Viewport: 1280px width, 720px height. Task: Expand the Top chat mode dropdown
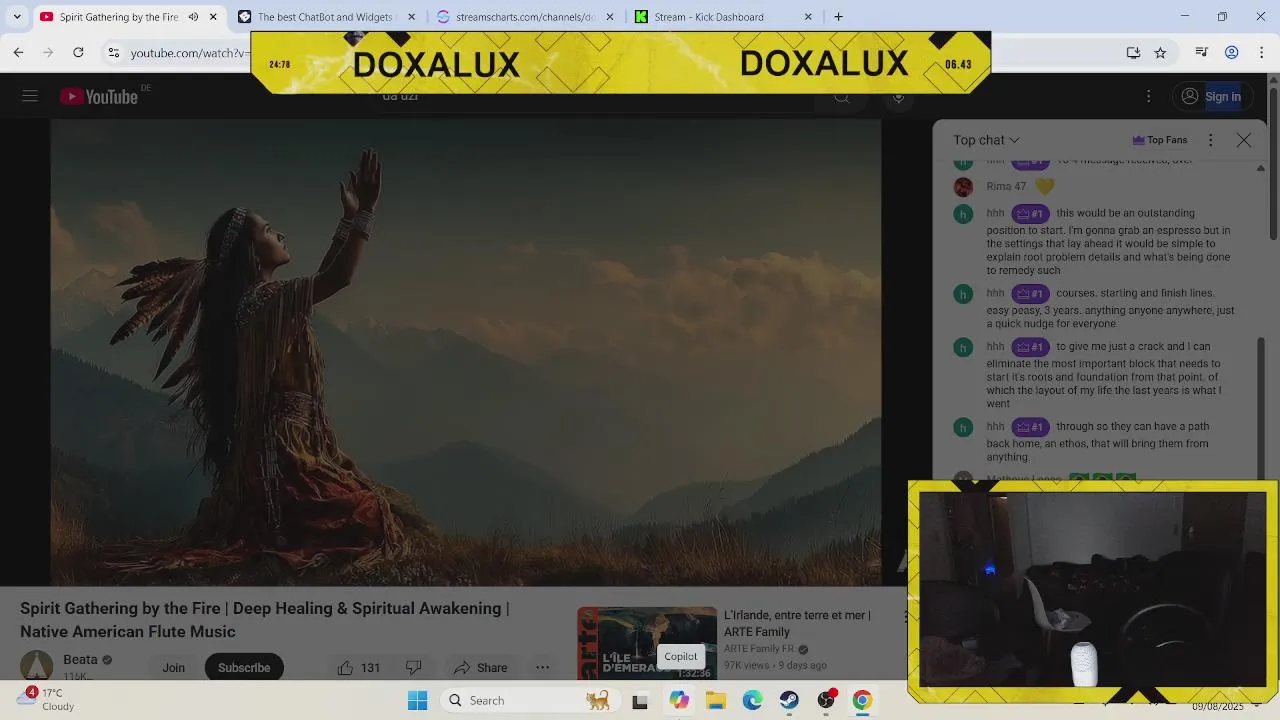tap(986, 140)
